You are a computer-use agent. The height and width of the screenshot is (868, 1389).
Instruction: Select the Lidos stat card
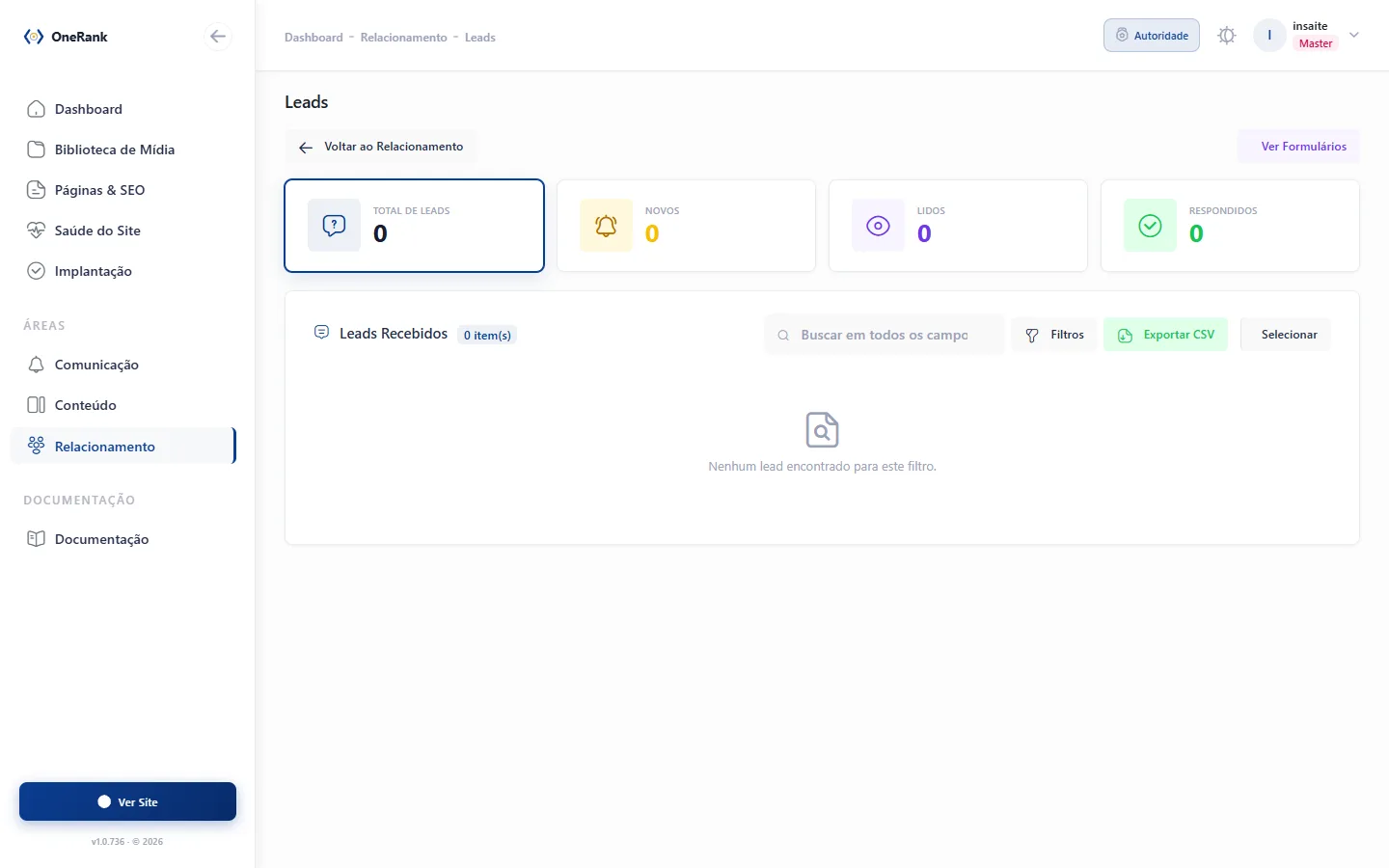[959, 226]
